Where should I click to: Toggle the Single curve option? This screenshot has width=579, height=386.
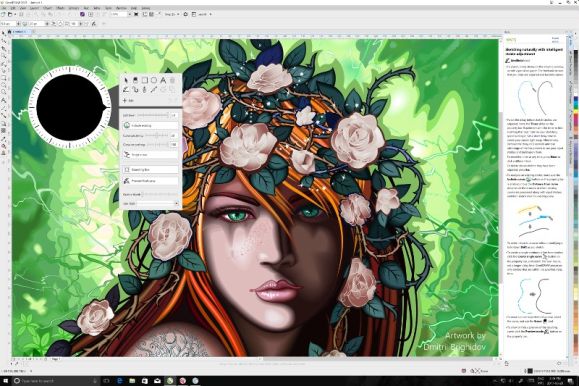click(x=150, y=155)
